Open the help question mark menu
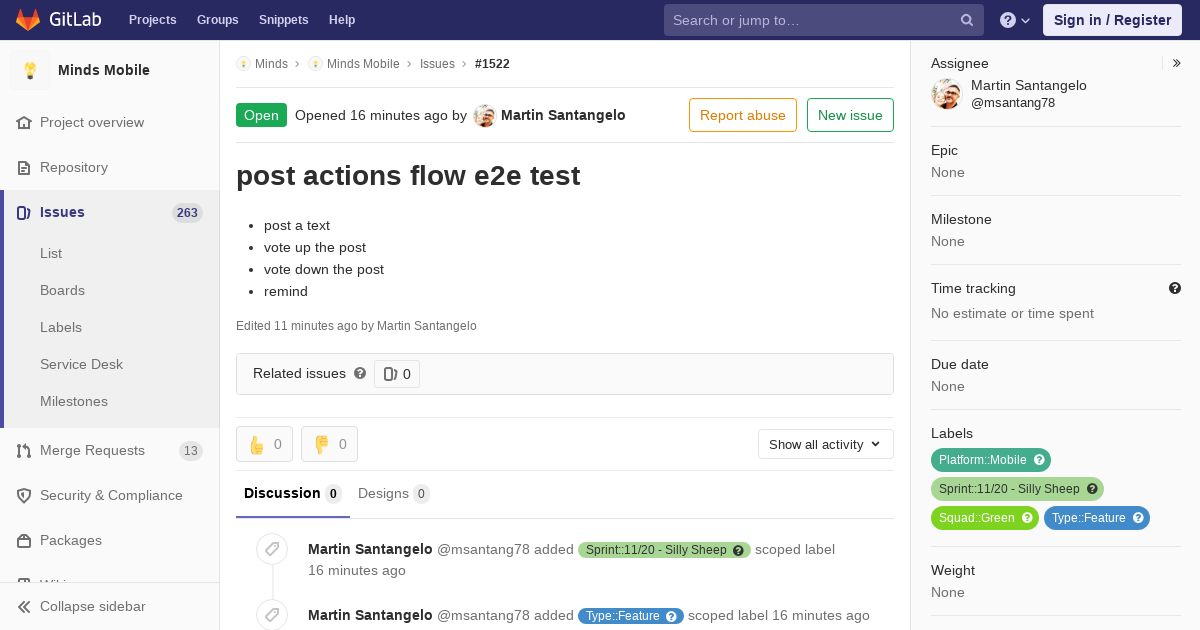Image resolution: width=1200 pixels, height=630 pixels. tap(1015, 20)
